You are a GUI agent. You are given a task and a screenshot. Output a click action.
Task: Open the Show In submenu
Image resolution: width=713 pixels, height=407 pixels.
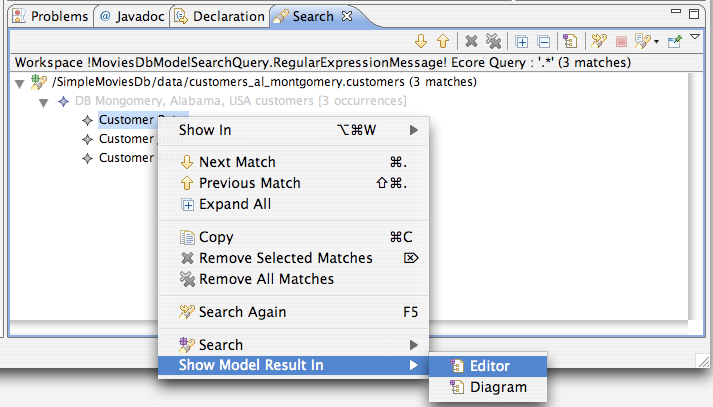pos(293,130)
